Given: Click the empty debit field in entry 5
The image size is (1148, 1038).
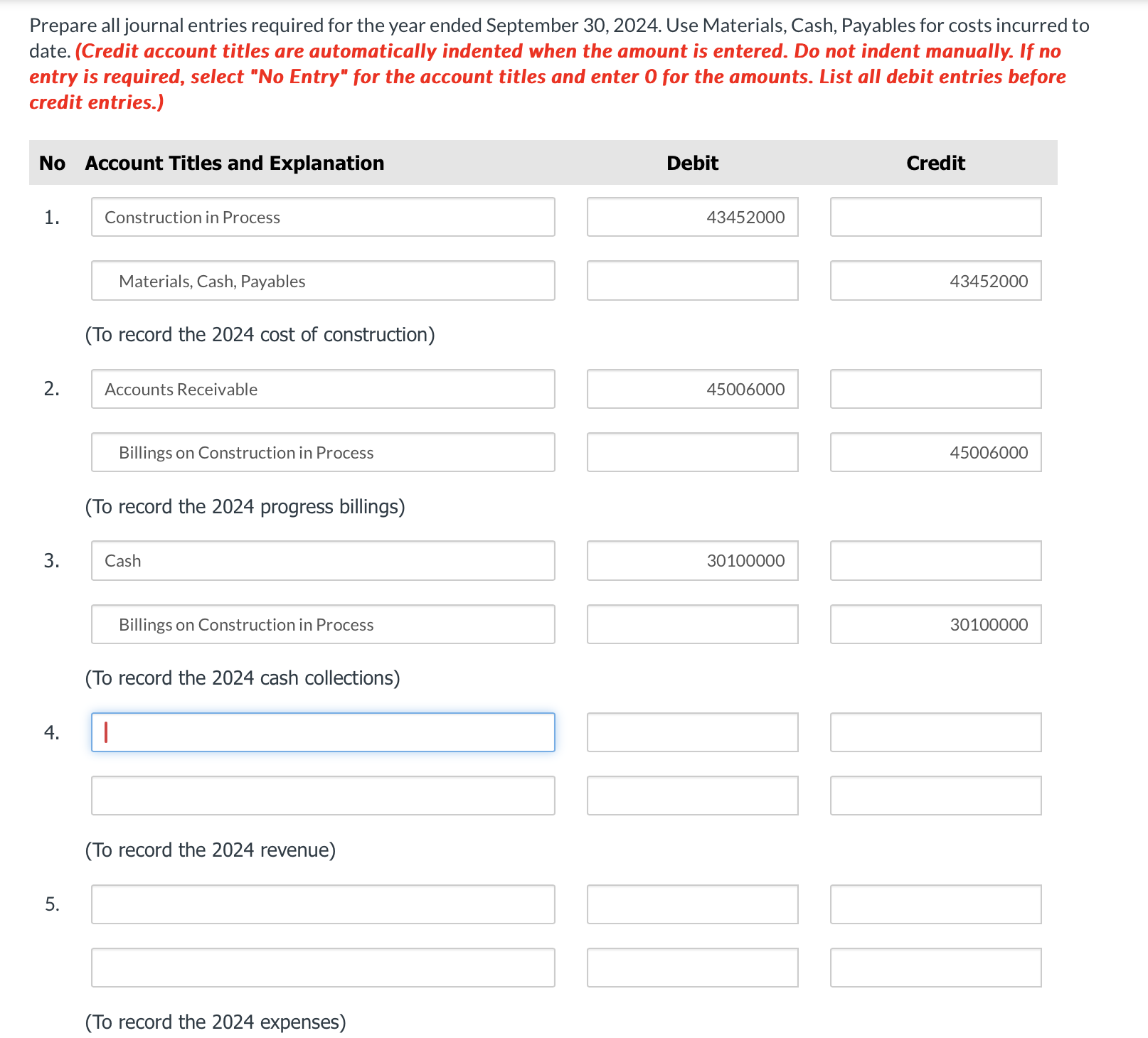Looking at the screenshot, I should (x=692, y=904).
